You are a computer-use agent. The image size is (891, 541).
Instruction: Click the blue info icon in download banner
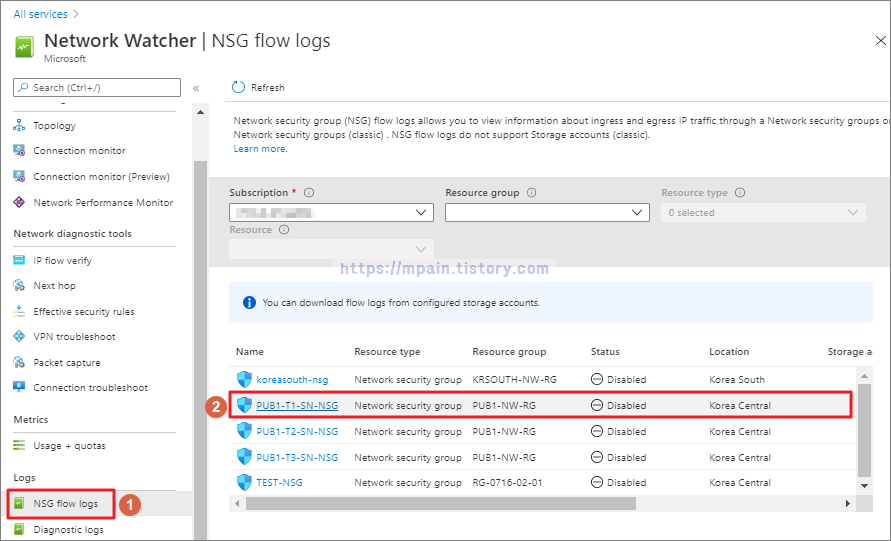[249, 302]
